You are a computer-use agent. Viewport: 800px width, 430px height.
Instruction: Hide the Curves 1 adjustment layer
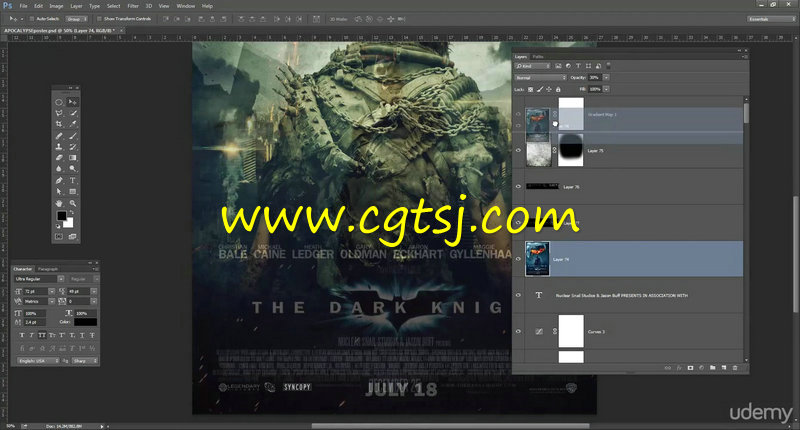[x=518, y=332]
